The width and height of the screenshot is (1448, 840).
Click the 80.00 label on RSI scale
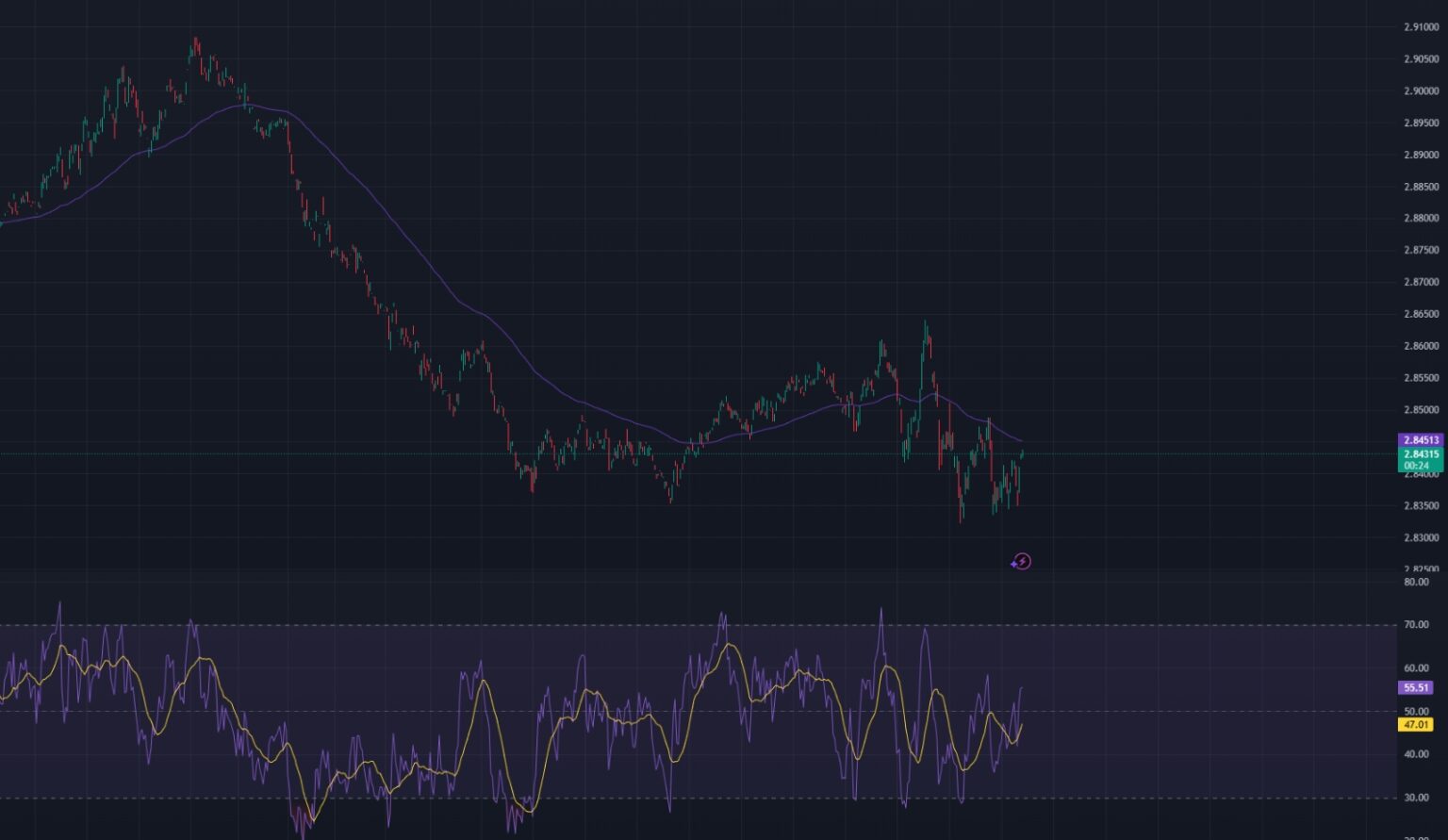(1416, 583)
